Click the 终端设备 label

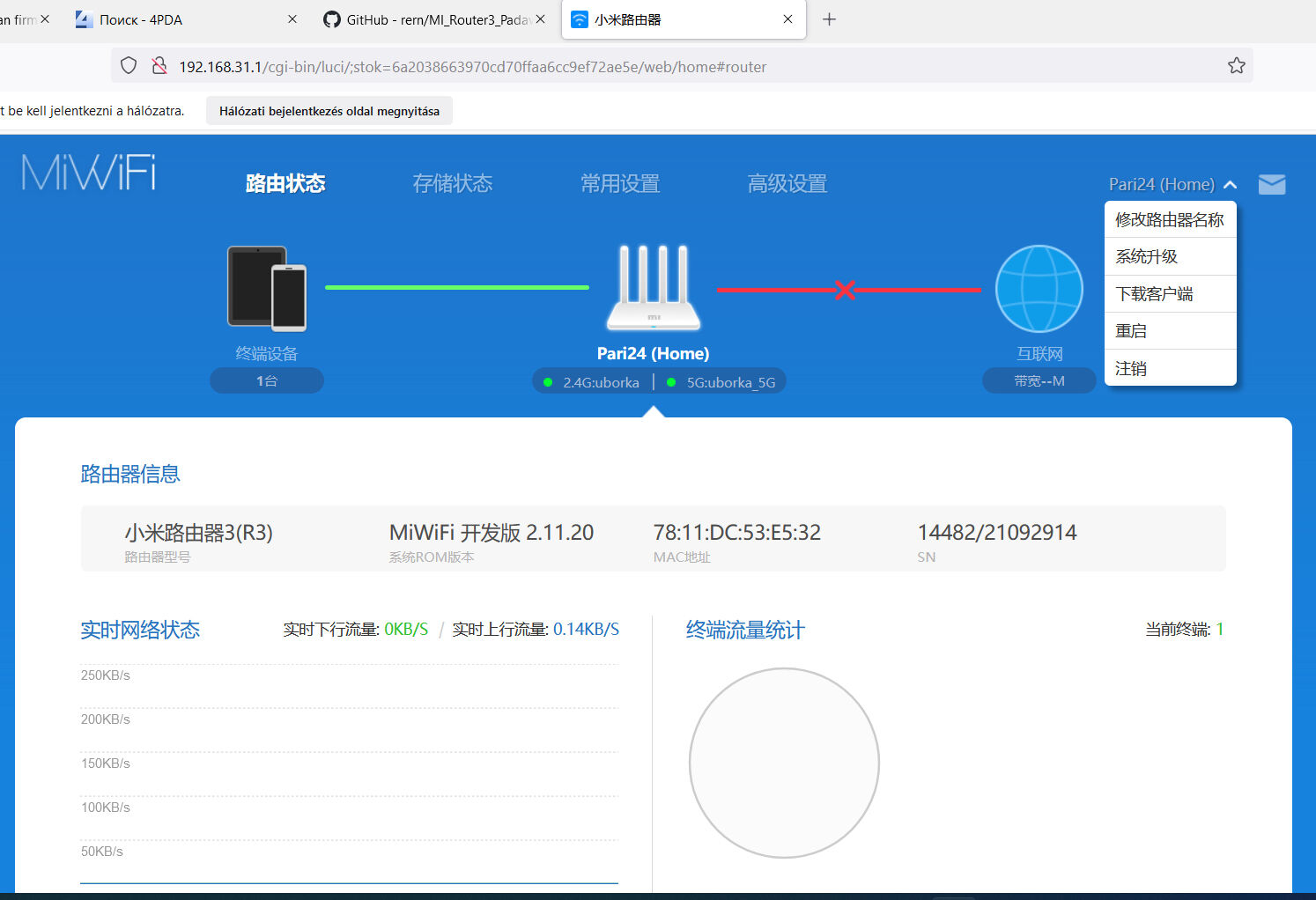267,353
